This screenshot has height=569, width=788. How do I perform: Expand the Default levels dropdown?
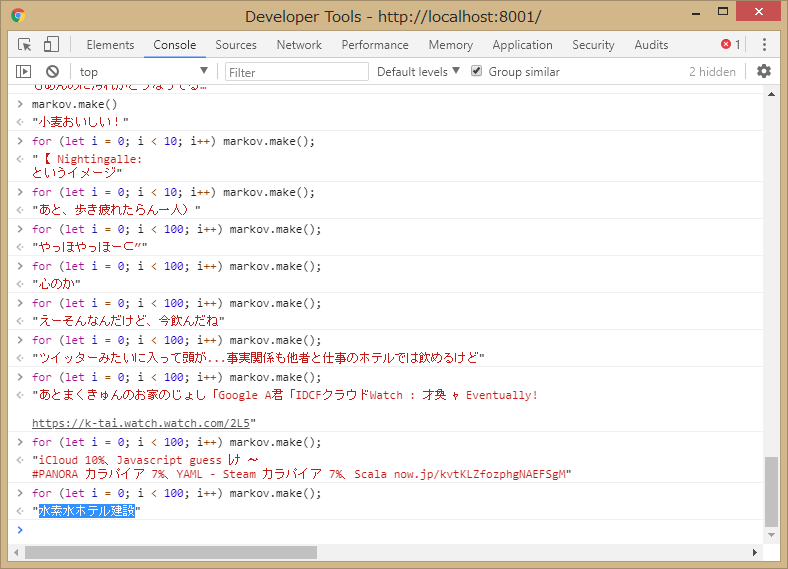[418, 71]
